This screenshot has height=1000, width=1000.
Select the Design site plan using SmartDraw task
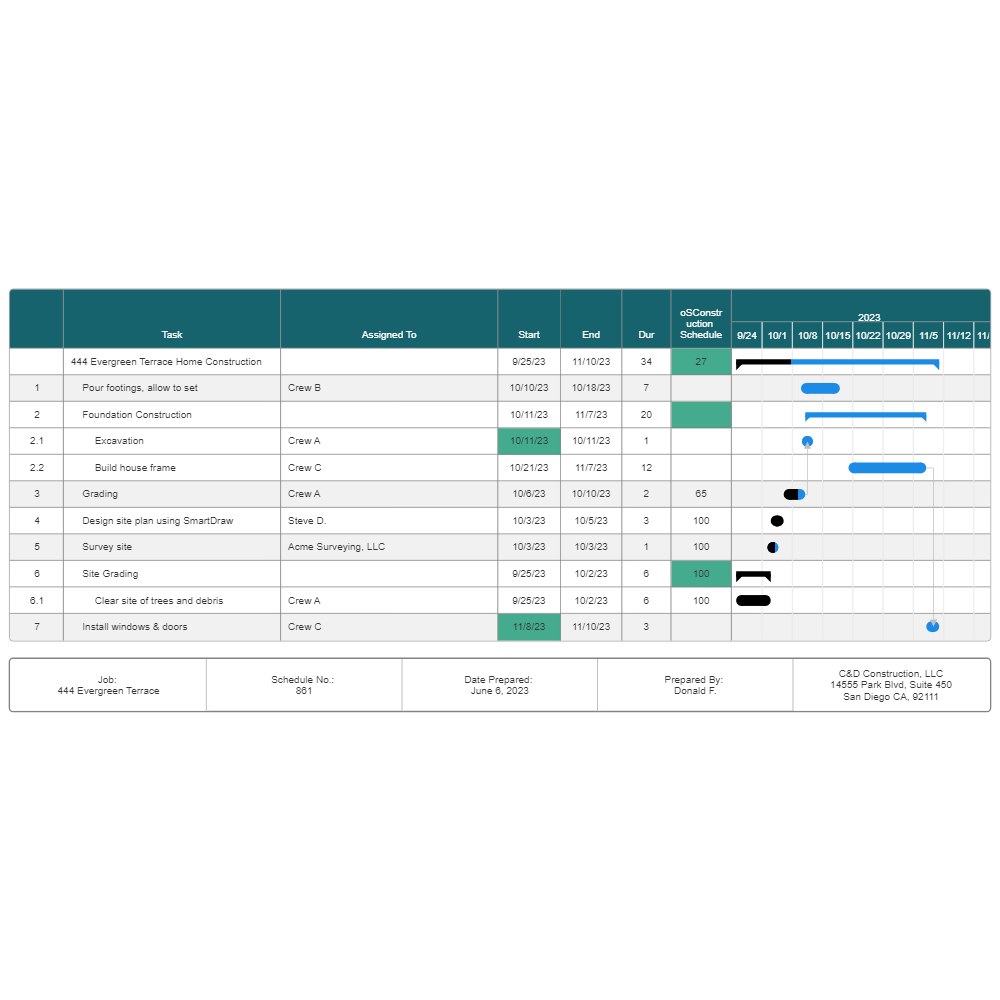(x=172, y=520)
